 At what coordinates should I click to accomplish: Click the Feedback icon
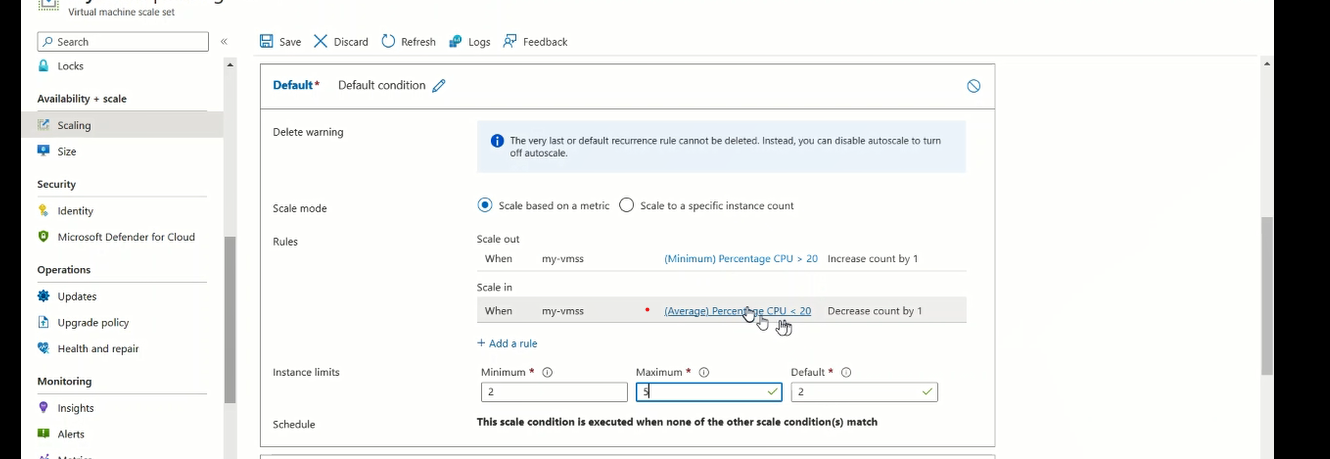pos(510,42)
